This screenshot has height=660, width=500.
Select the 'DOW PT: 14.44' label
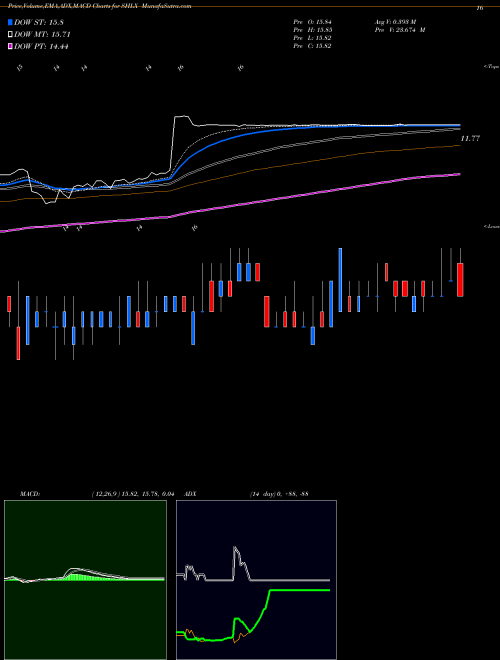coord(41,47)
